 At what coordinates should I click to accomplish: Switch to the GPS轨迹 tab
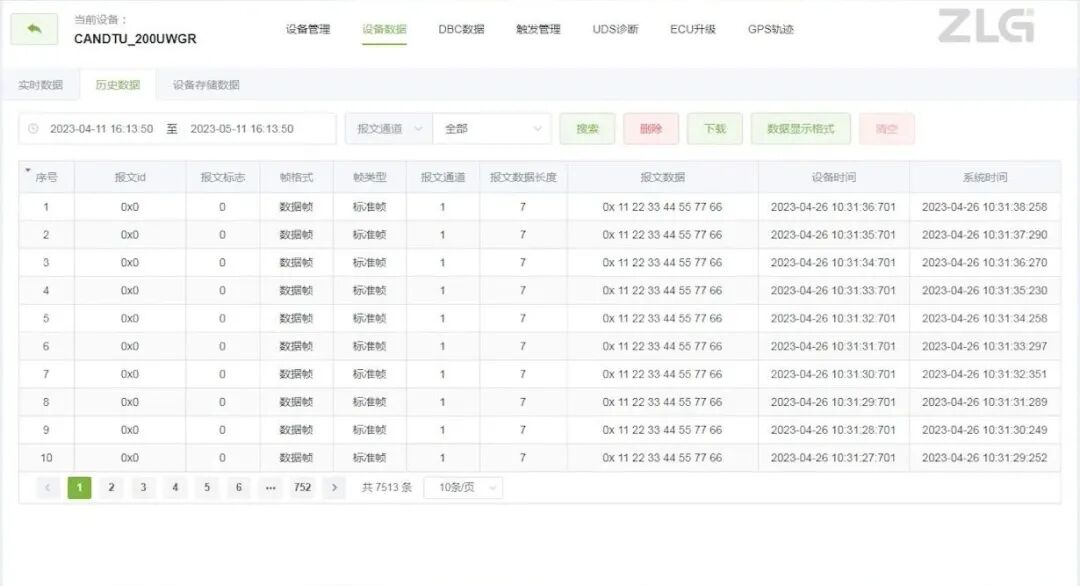[x=771, y=29]
